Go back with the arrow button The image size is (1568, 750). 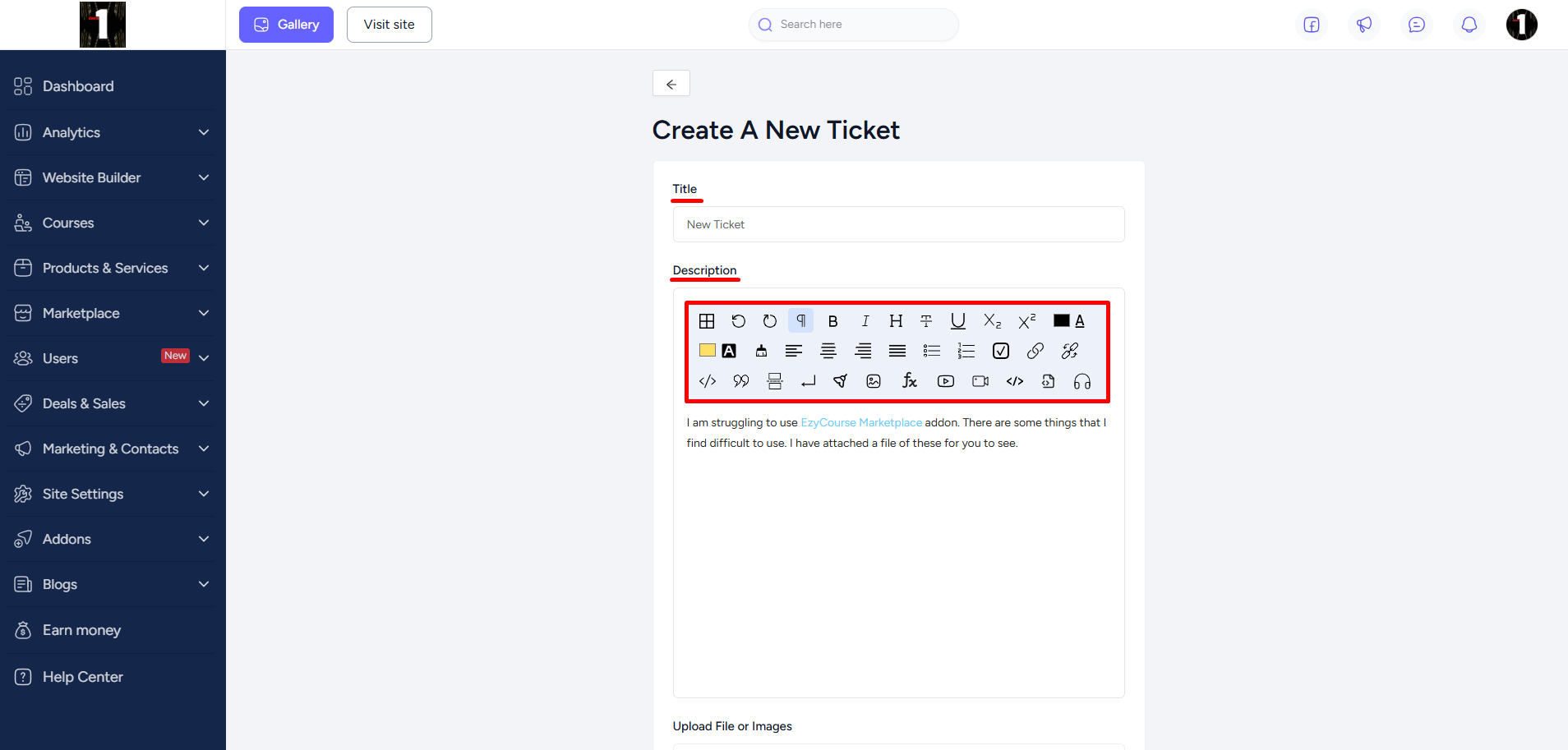[671, 84]
